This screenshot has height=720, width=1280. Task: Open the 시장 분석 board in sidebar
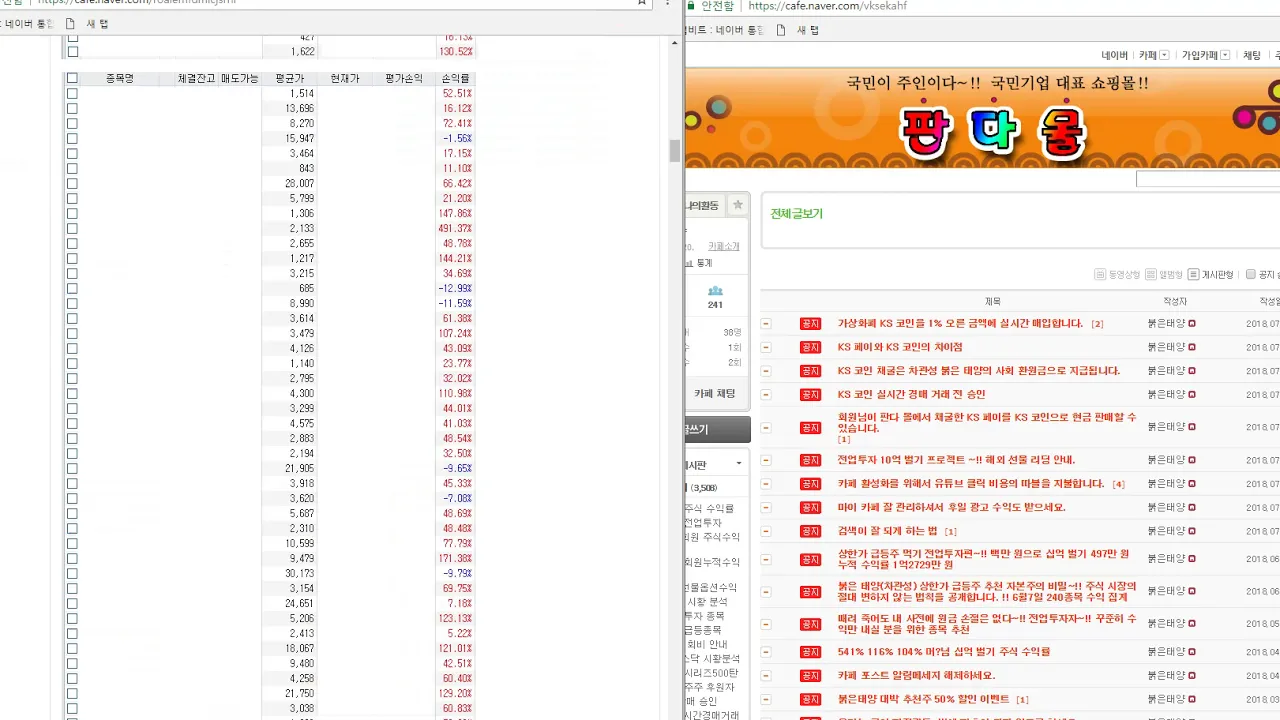click(706, 602)
